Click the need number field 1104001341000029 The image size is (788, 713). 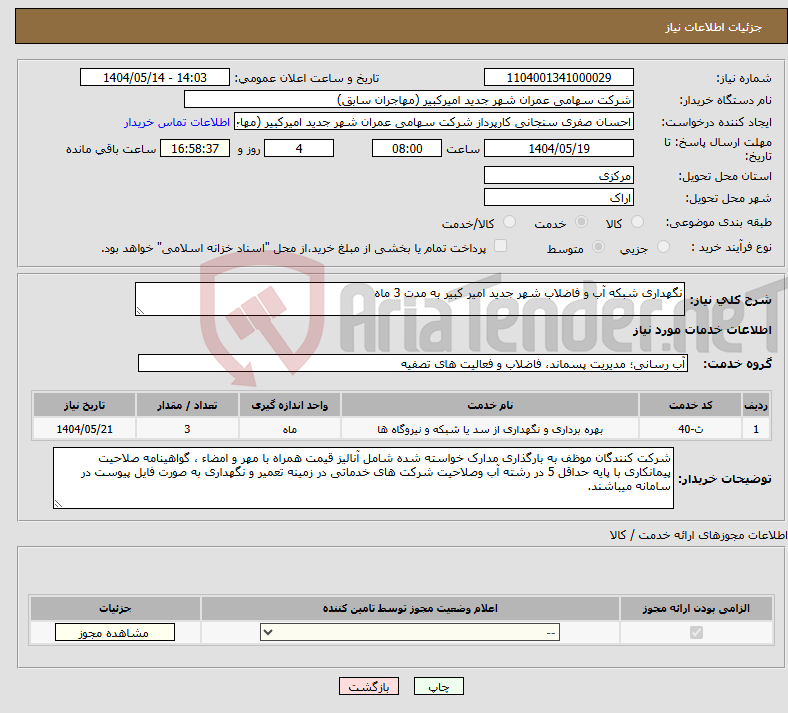pos(558,77)
